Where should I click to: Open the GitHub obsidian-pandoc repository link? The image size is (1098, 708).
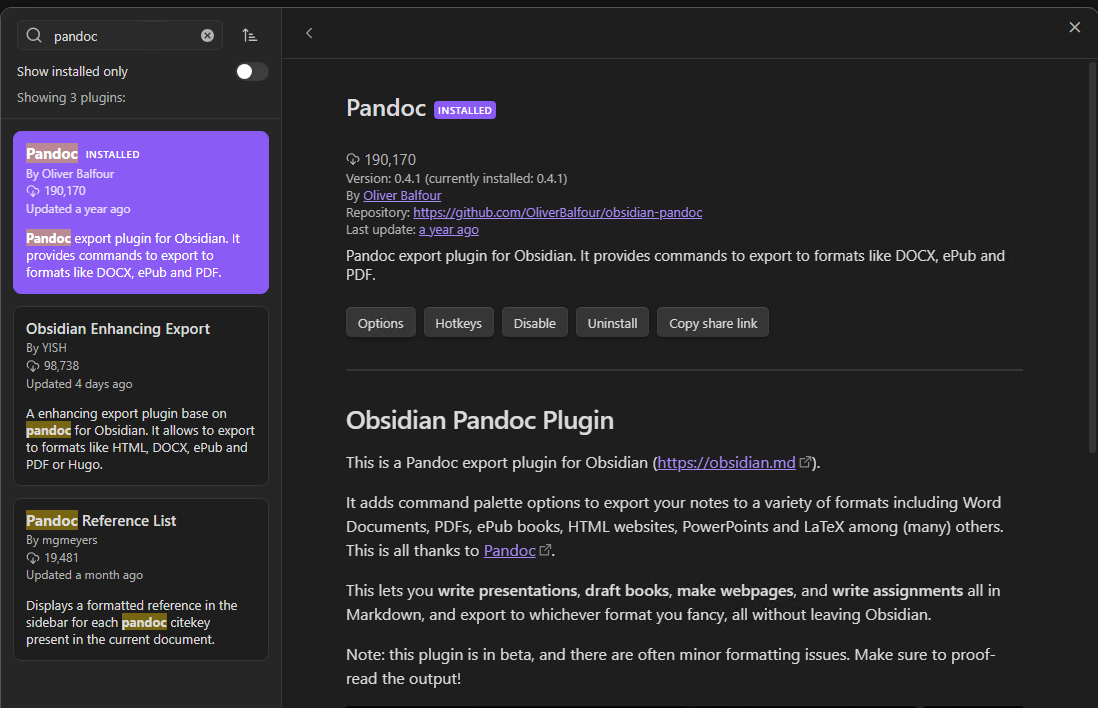tap(557, 212)
